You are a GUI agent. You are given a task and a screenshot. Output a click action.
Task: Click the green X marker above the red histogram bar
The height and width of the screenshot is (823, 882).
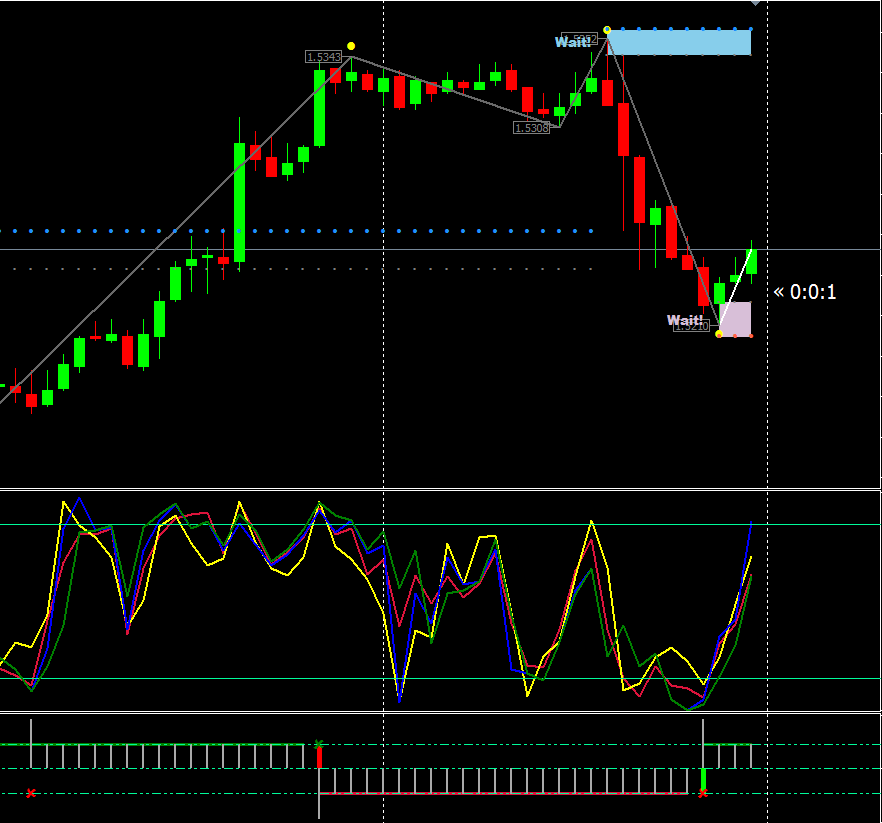point(319,743)
